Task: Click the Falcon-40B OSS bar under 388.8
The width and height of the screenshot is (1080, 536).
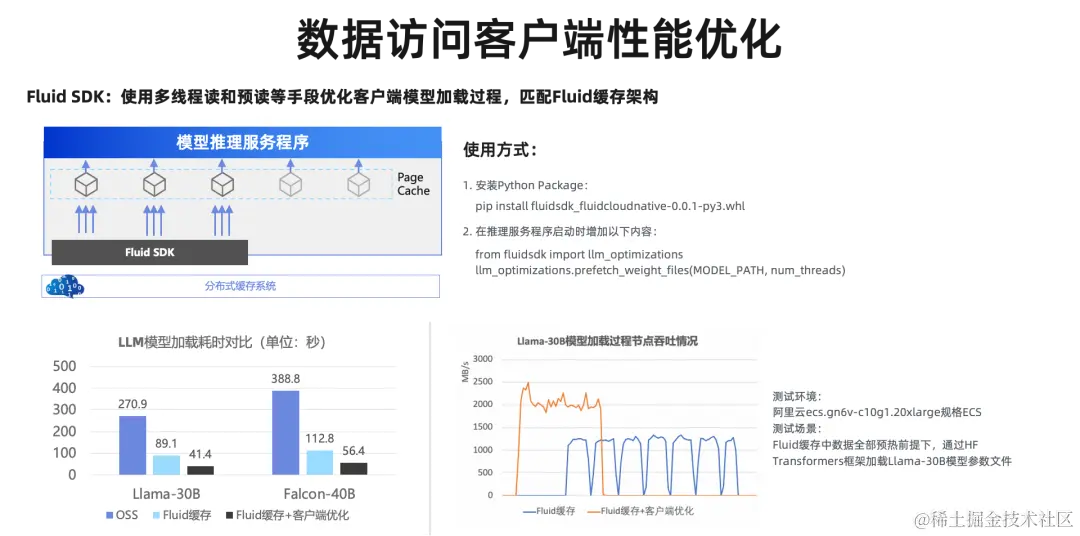Action: click(x=286, y=433)
